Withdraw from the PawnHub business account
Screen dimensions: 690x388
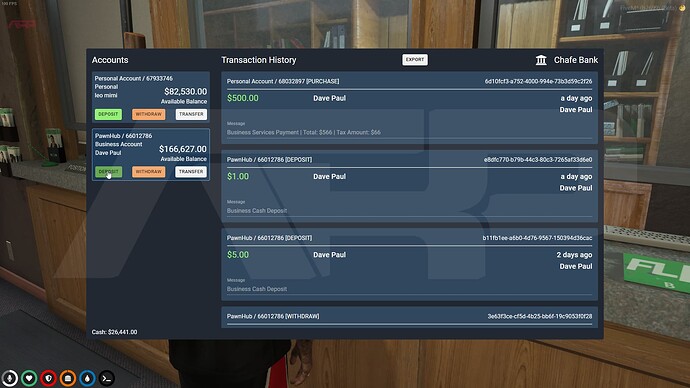tap(149, 172)
